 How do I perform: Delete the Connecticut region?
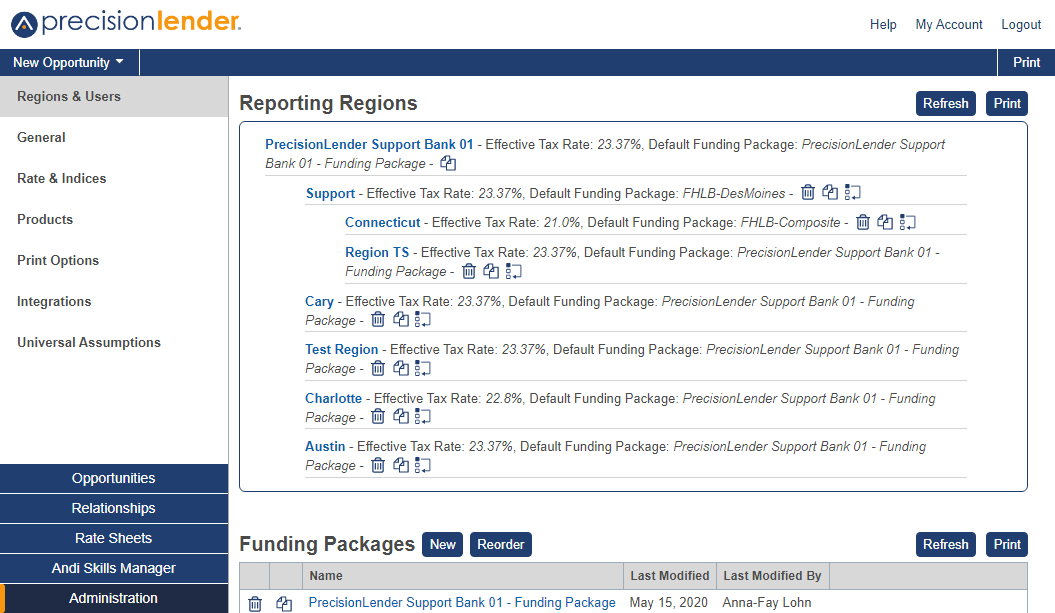point(863,222)
